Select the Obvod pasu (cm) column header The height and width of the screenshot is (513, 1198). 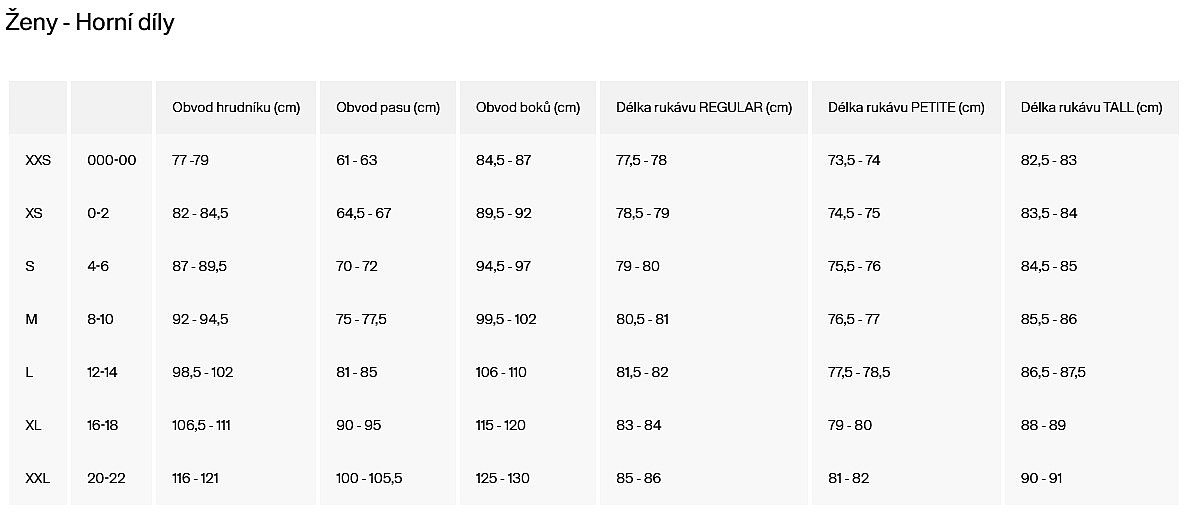[x=388, y=108]
